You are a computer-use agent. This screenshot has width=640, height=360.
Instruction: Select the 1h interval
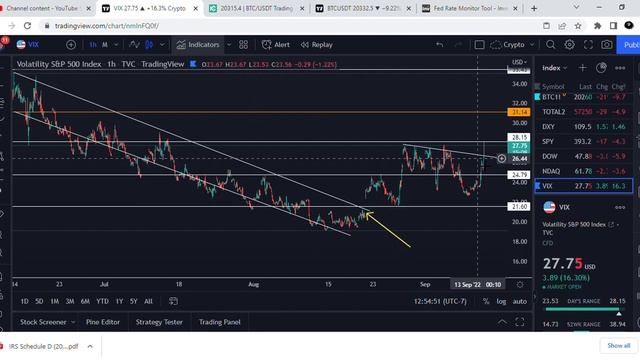pyautogui.click(x=93, y=45)
